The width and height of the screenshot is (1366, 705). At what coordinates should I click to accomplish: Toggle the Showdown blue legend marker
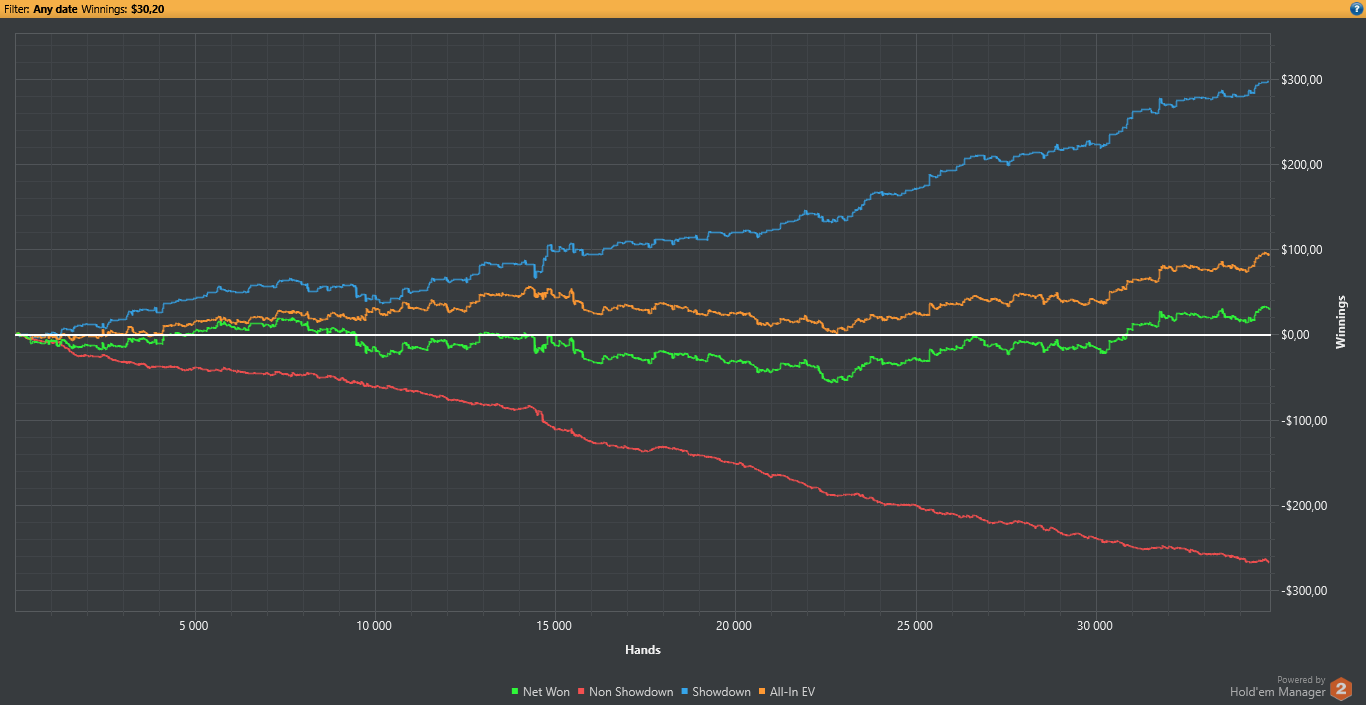tap(685, 692)
